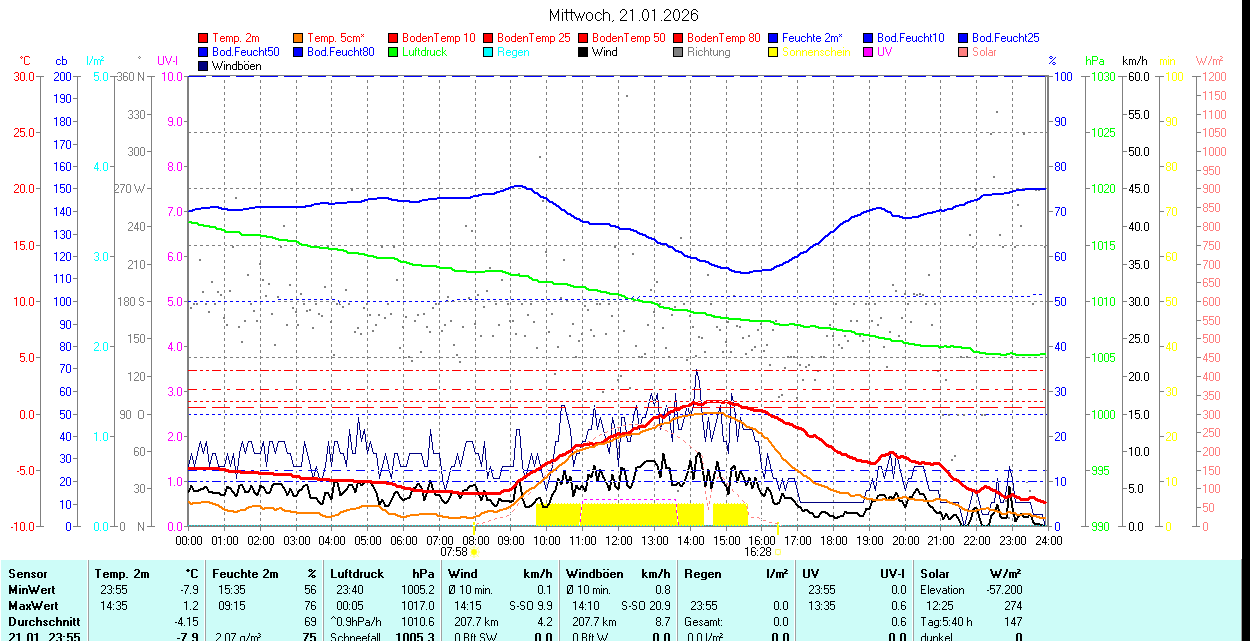Click the Feuchte 2m legend label
Image resolution: width=1250 pixels, height=641 pixels.
[x=819, y=38]
